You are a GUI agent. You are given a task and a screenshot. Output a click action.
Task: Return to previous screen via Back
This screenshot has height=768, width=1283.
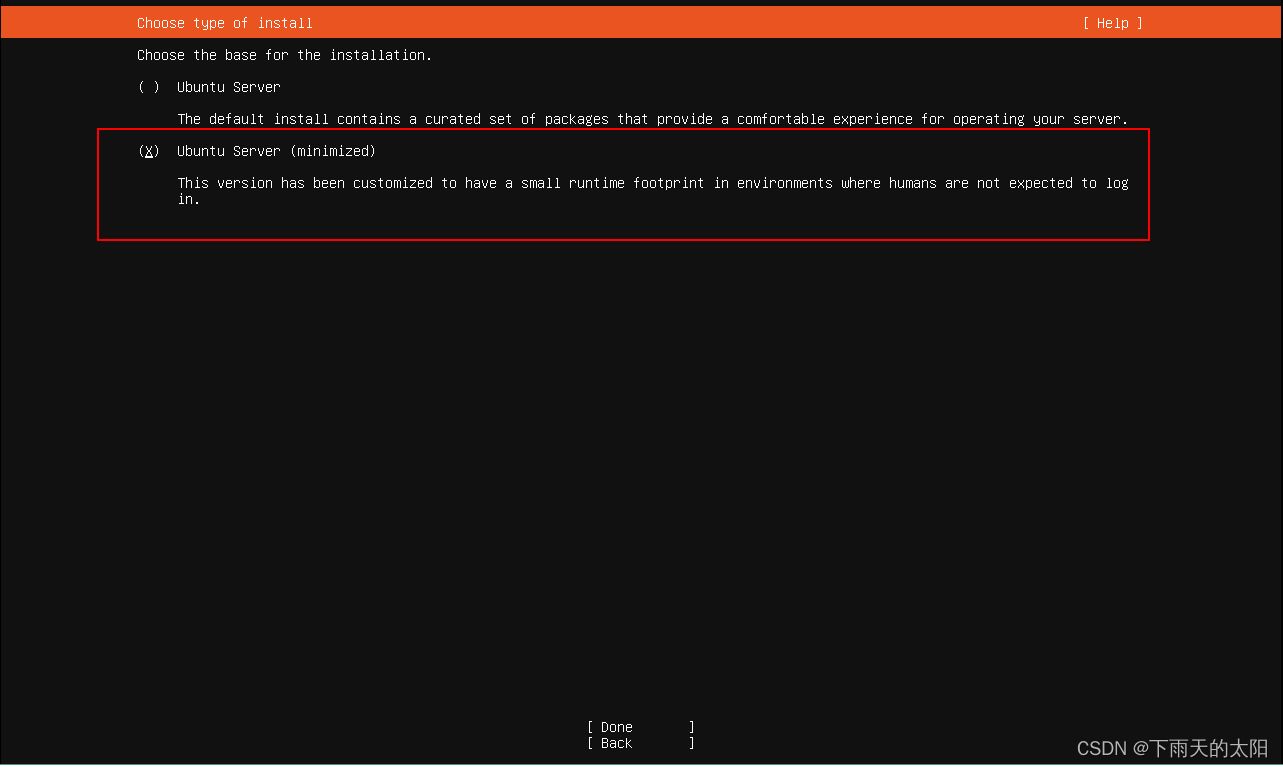pyautogui.click(x=615, y=743)
